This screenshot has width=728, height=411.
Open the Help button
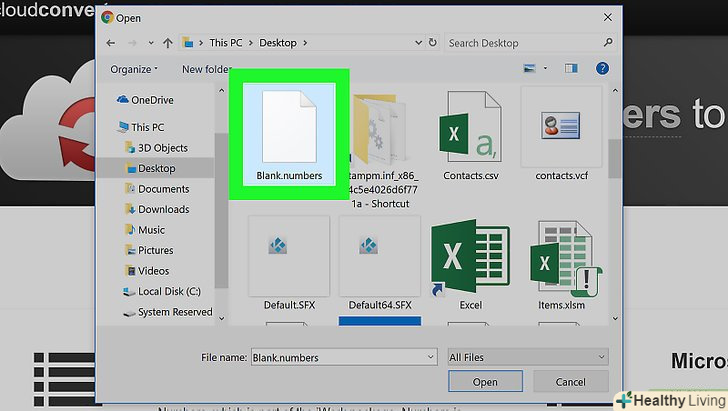pyautogui.click(x=602, y=69)
